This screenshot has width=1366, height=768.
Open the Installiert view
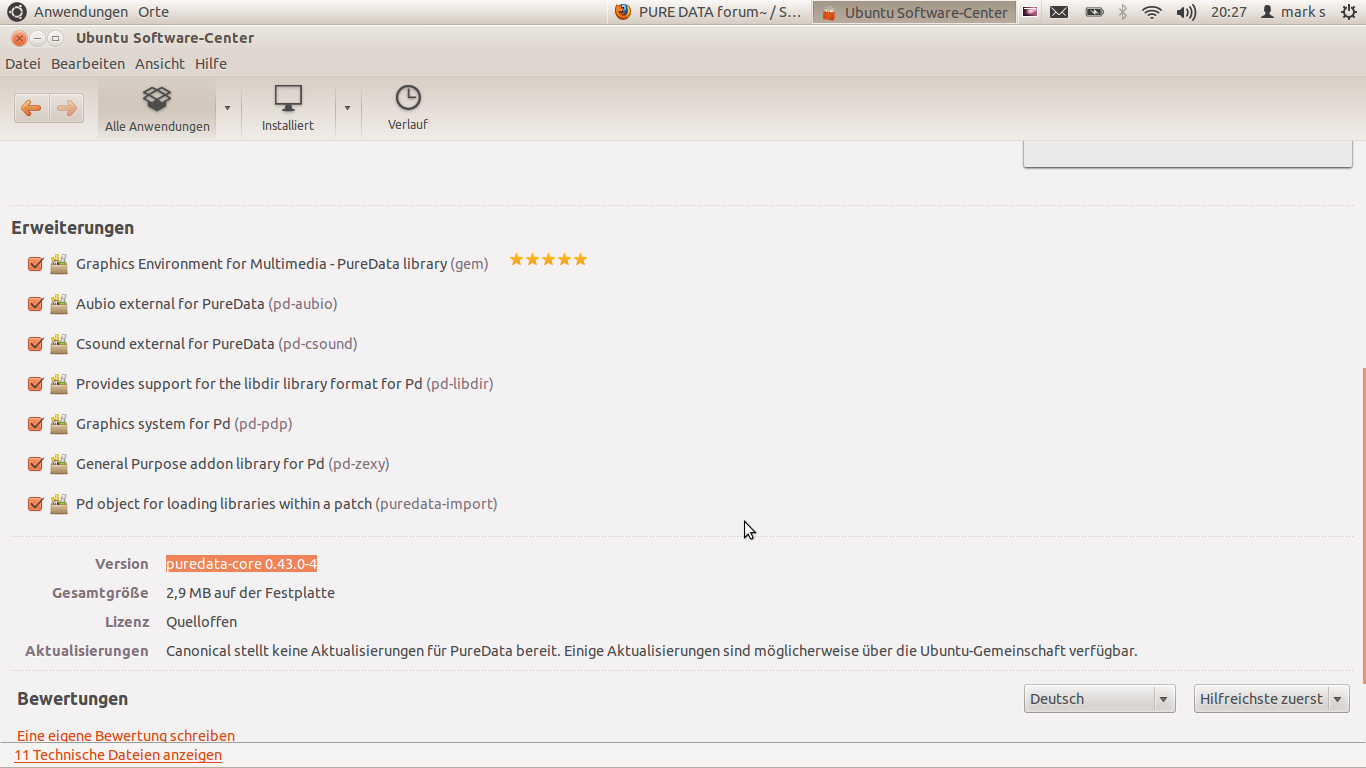pyautogui.click(x=288, y=109)
